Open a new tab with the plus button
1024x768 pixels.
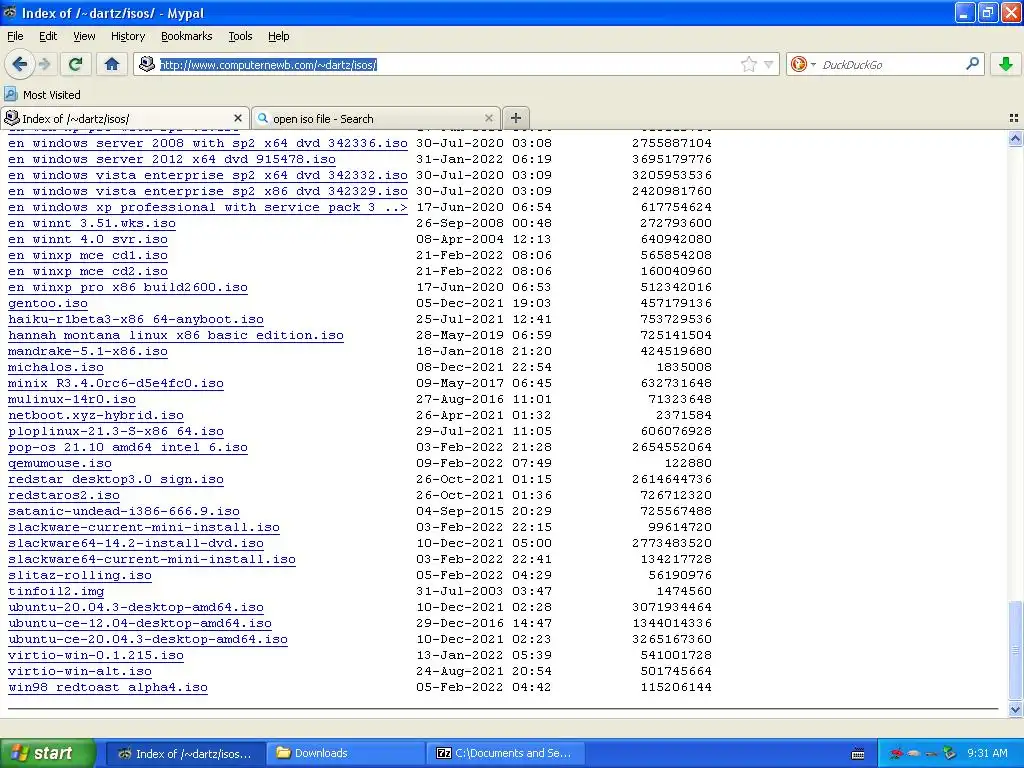pos(515,118)
